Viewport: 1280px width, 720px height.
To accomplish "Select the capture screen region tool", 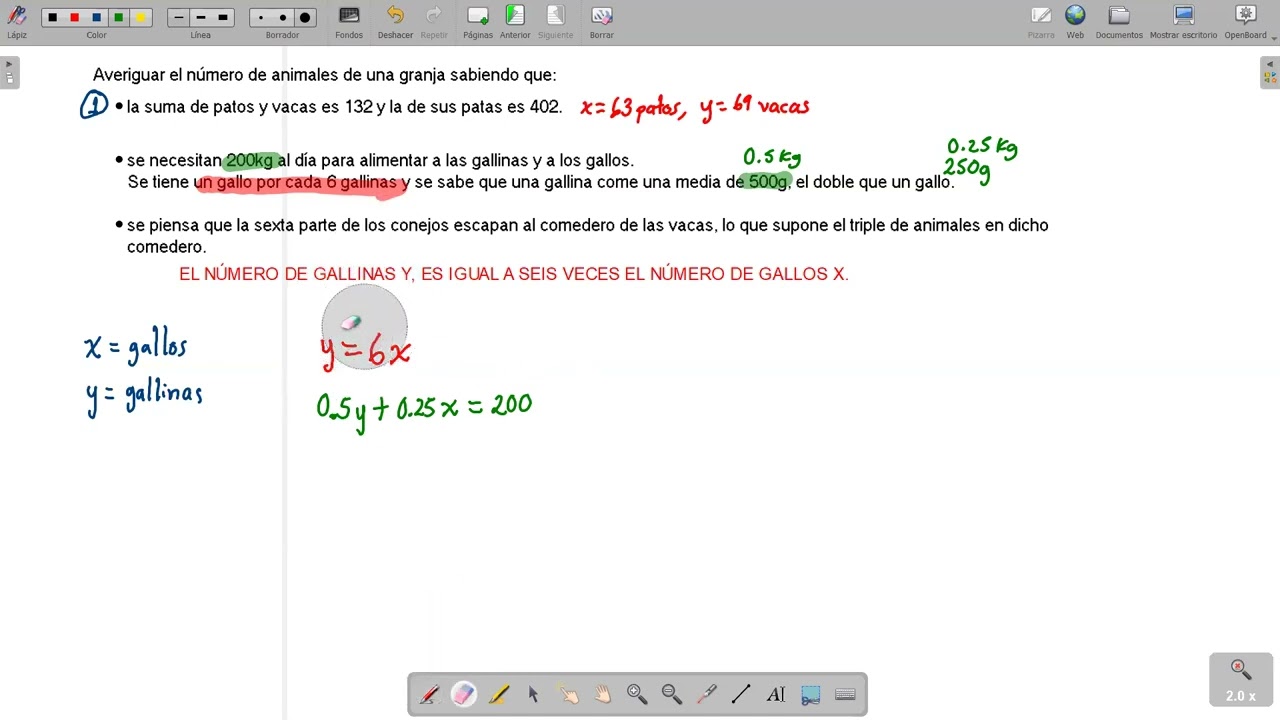I will pos(810,694).
